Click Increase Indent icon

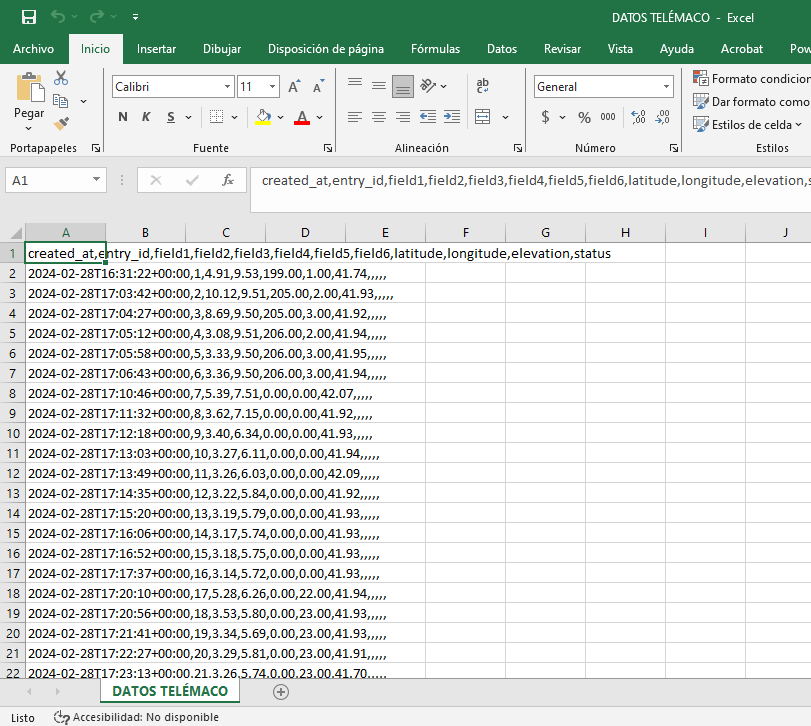pos(452,117)
